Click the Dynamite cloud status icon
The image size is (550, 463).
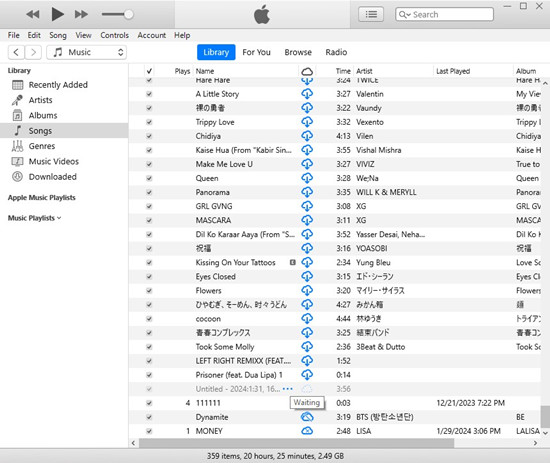coord(307,417)
